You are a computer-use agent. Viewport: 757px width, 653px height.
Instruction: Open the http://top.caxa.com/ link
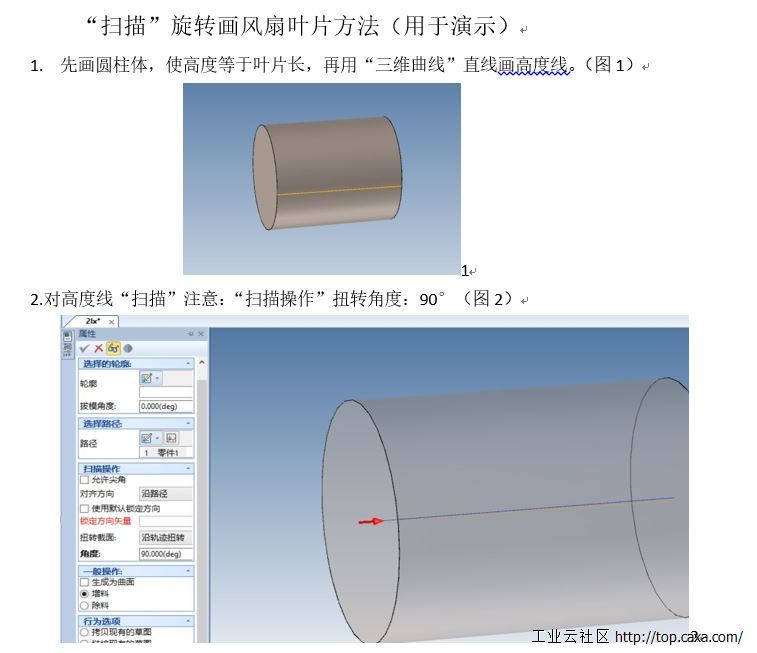point(678,637)
